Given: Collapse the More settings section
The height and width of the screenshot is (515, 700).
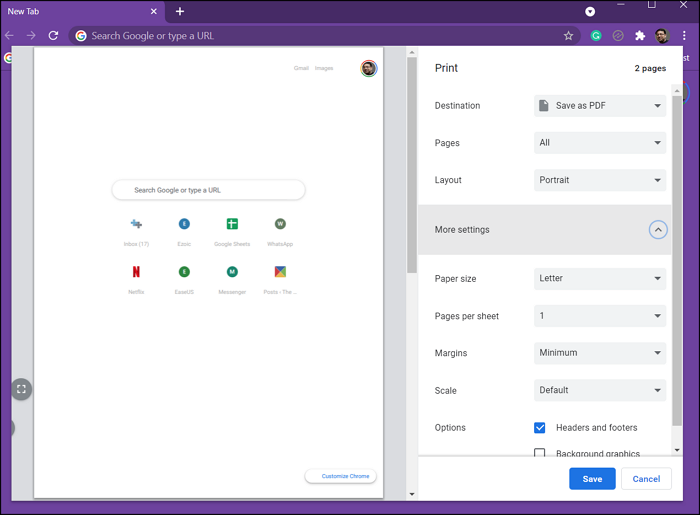Looking at the screenshot, I should click(x=657, y=230).
